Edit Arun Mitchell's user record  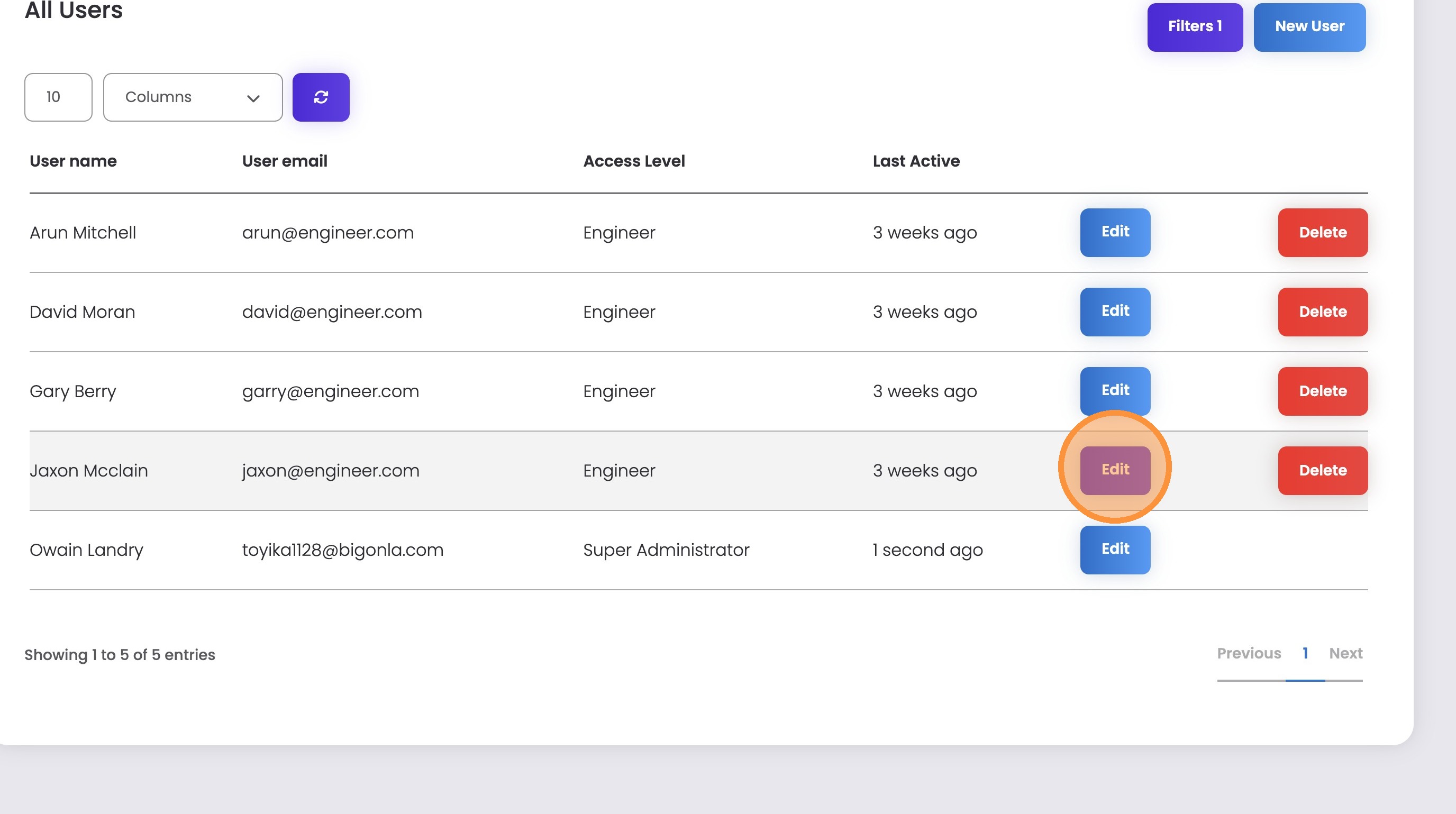[x=1115, y=232]
